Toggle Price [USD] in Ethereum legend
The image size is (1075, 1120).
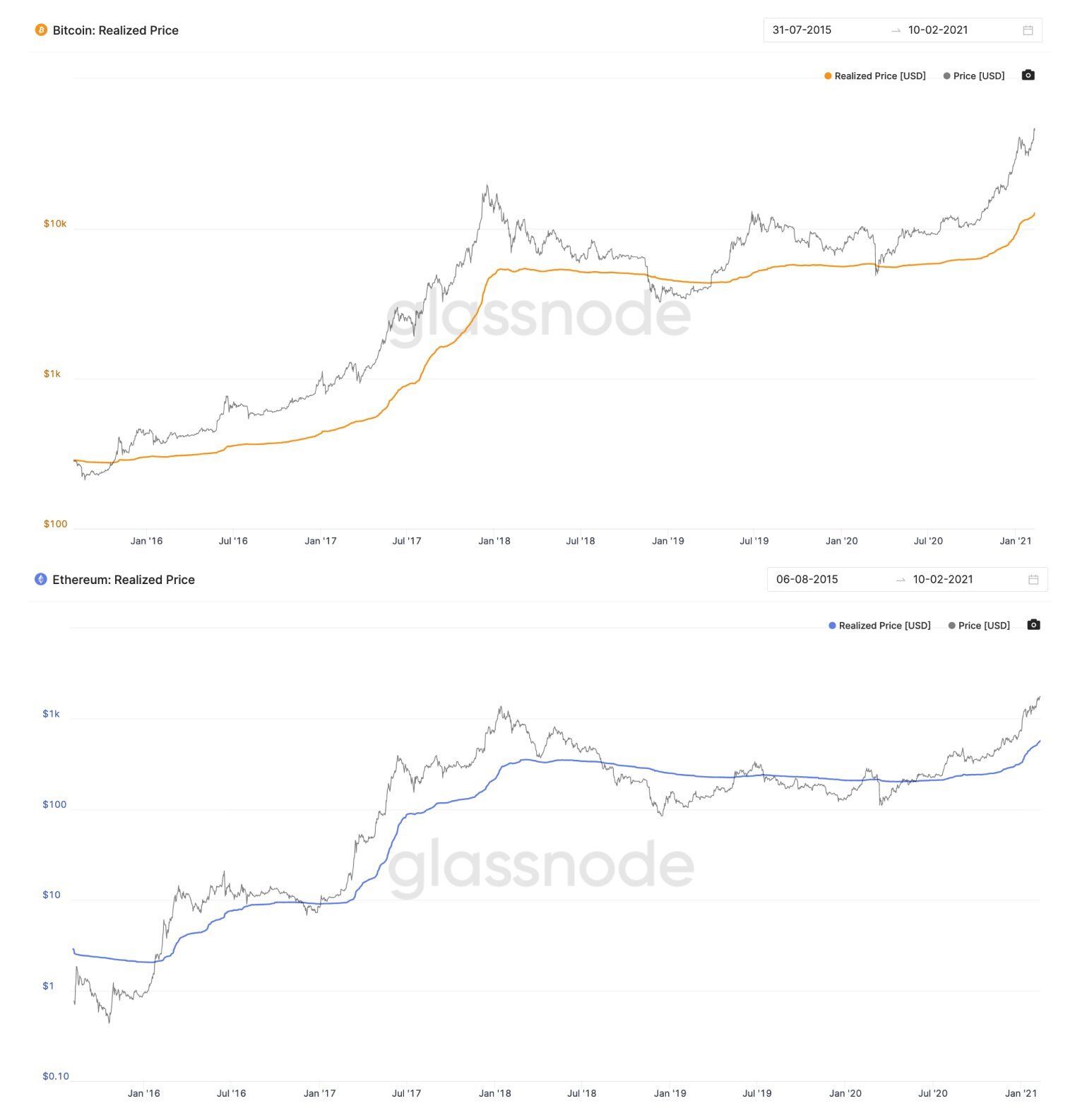(985, 625)
